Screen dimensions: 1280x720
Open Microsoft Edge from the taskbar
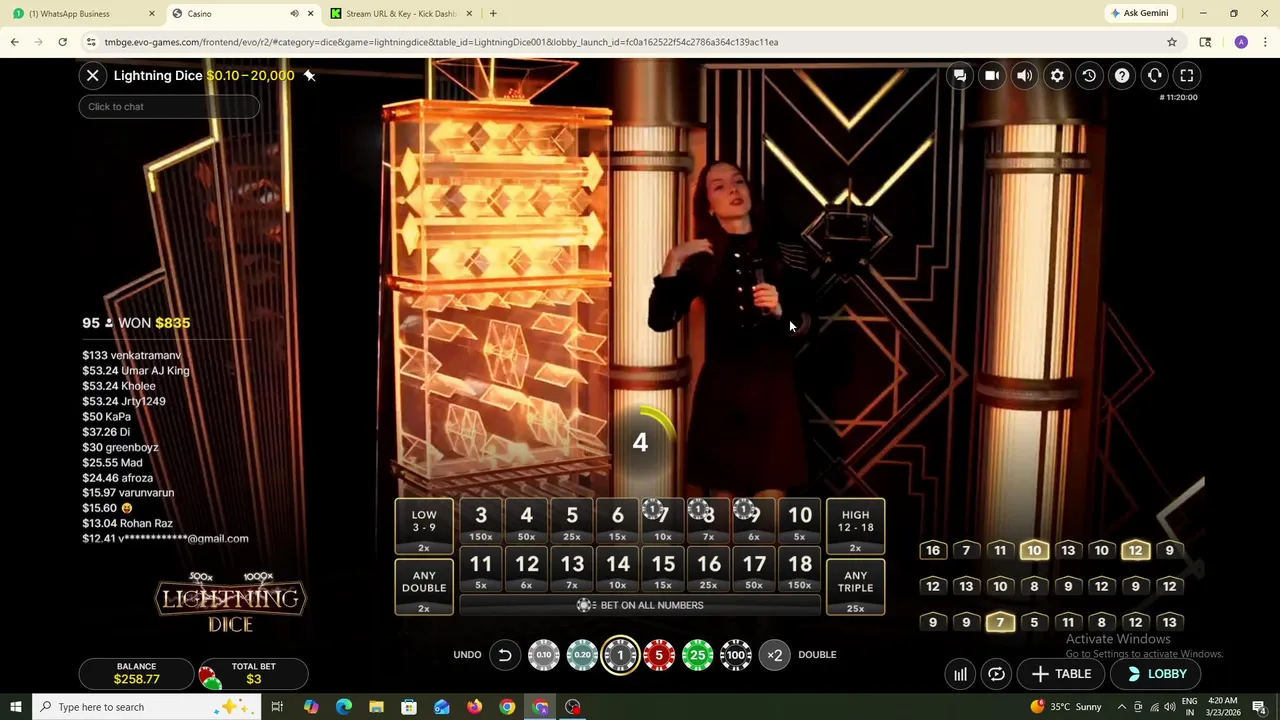point(344,707)
